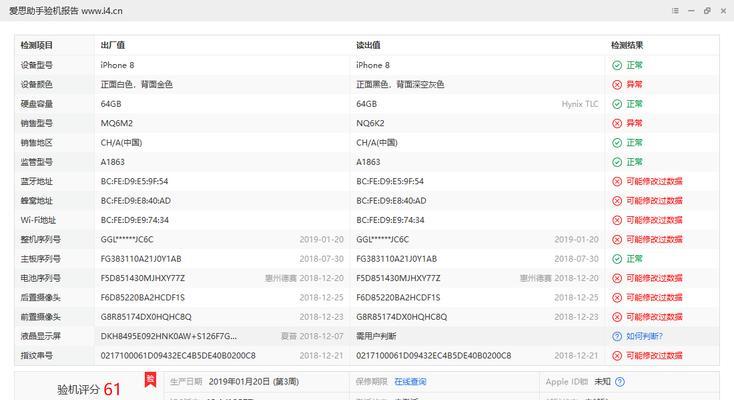This screenshot has height=400, width=734.
Task: Select factory rear camera serial F6D85220BA2HCDF1S
Action: (143, 297)
